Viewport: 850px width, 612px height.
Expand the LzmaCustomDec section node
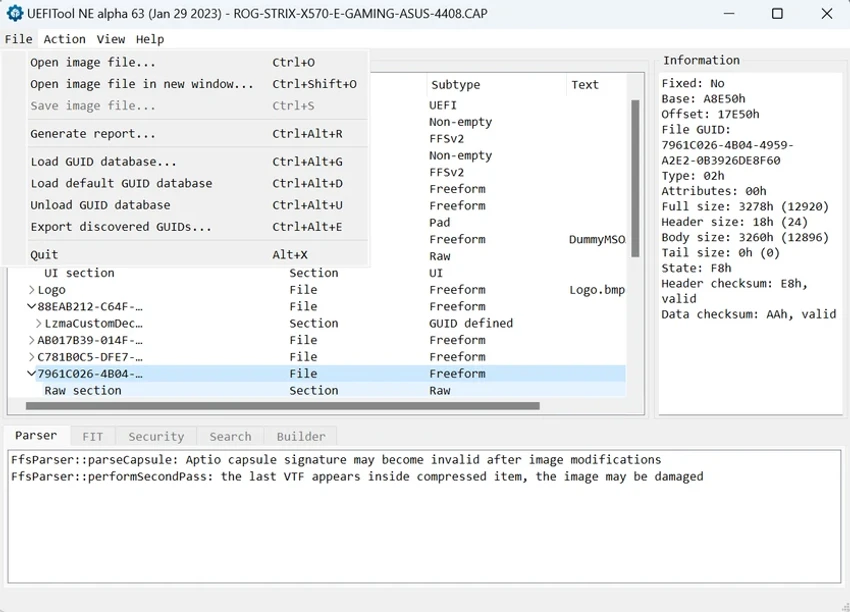tap(38, 324)
